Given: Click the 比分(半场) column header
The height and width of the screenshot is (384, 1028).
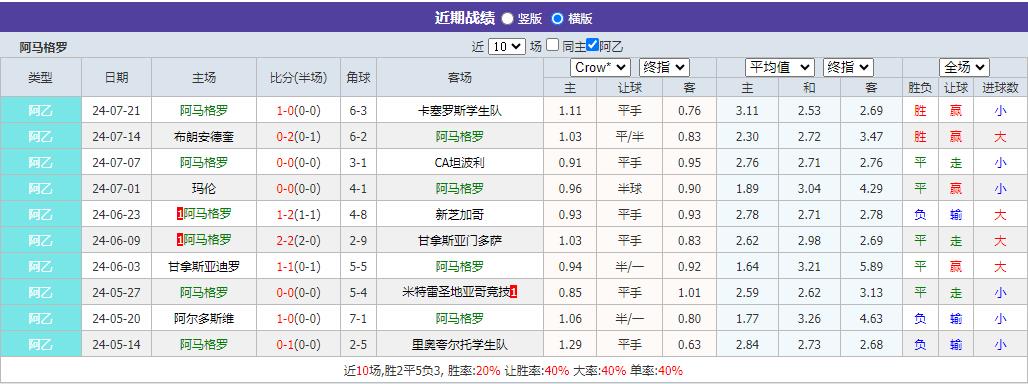Looking at the screenshot, I should coord(298,77).
